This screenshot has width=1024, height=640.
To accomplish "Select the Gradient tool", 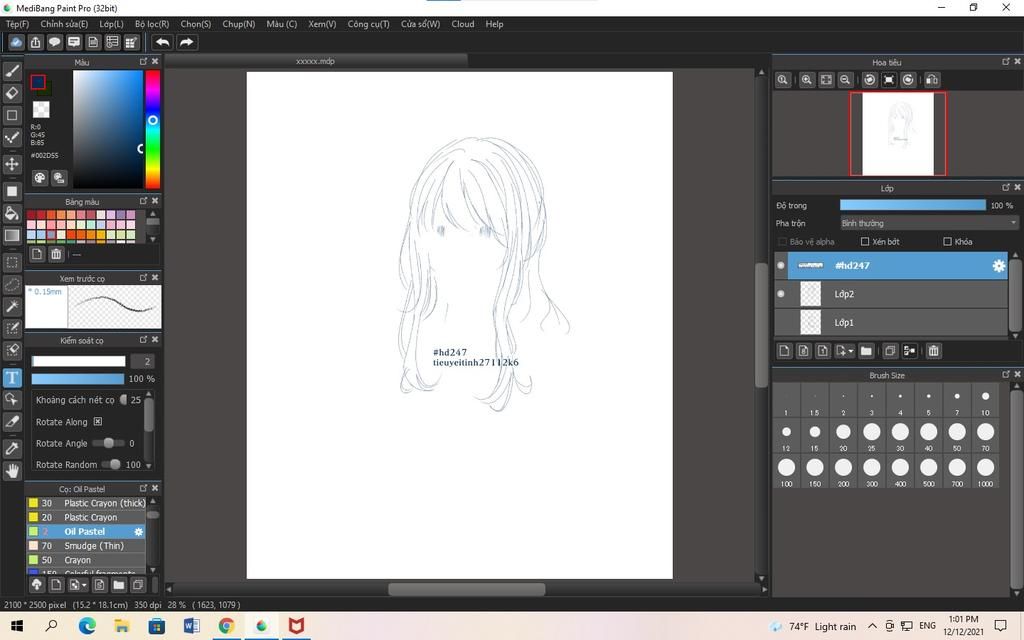I will [12, 235].
